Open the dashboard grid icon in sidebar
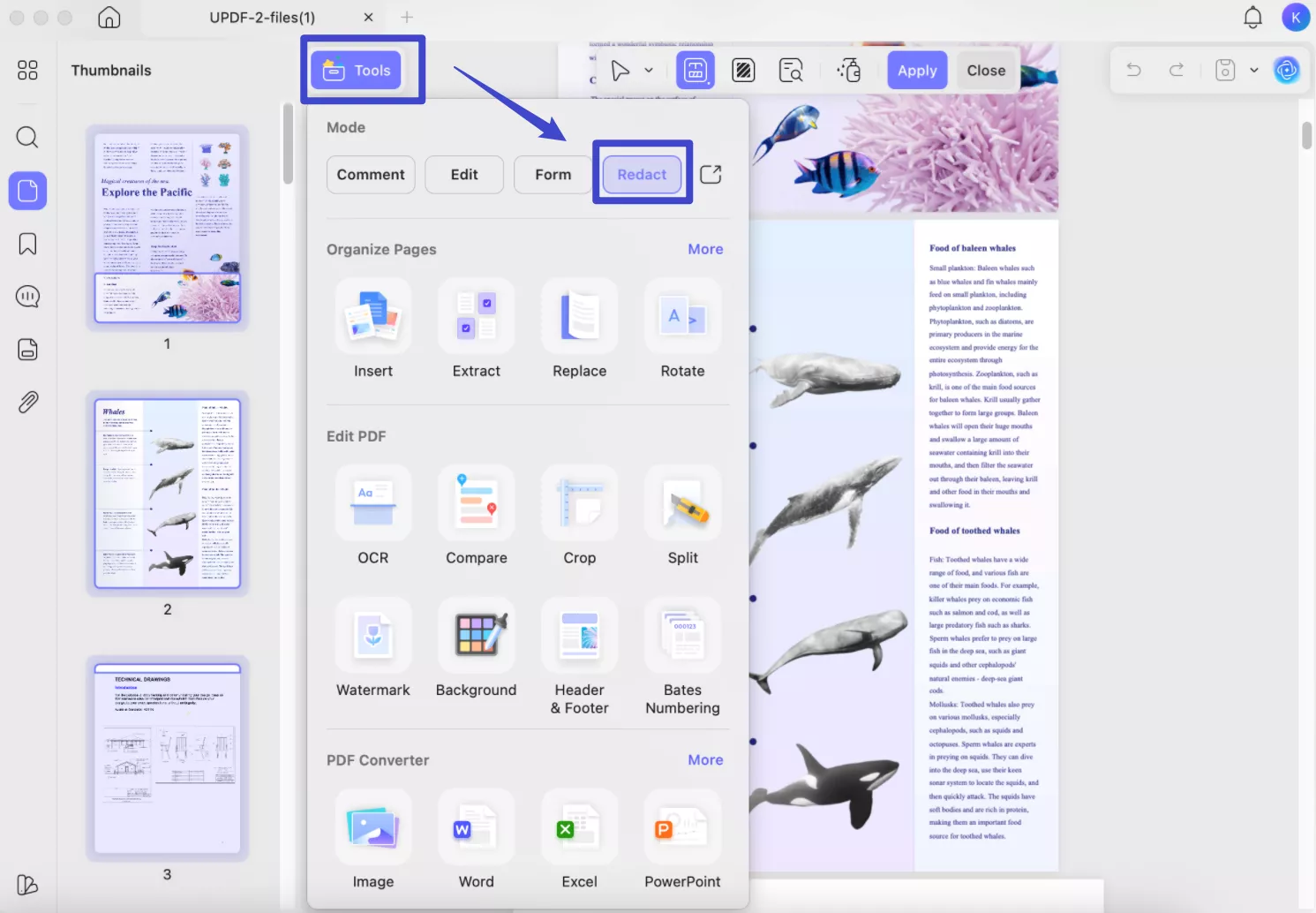Screen dimensions: 1316x913 (27, 70)
